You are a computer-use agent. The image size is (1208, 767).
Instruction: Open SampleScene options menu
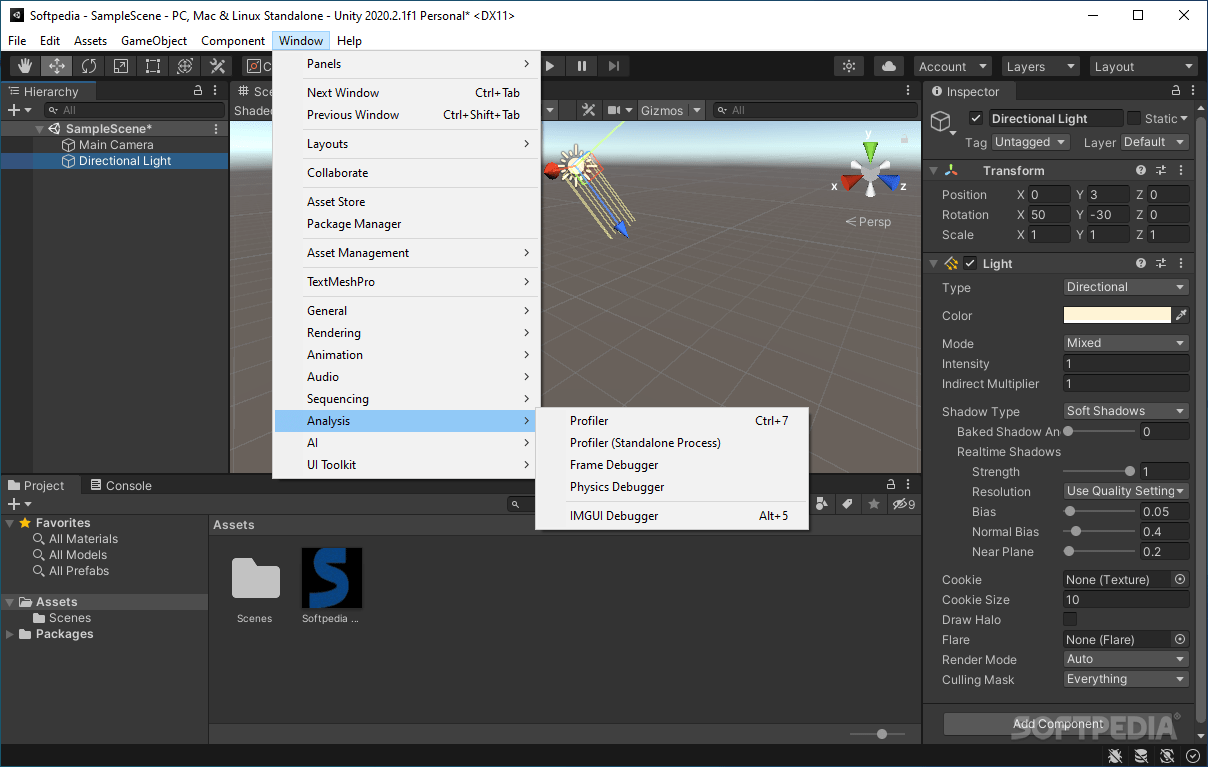[216, 129]
